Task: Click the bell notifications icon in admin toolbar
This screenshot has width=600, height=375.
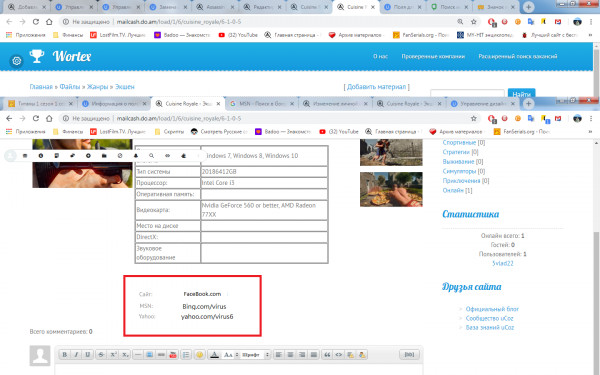Action: [136, 156]
